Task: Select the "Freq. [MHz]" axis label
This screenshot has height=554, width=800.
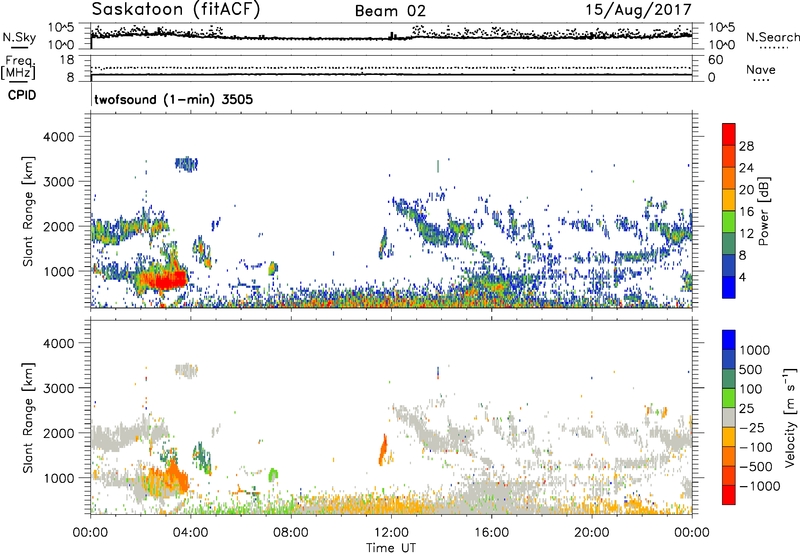Action: [x=18, y=67]
